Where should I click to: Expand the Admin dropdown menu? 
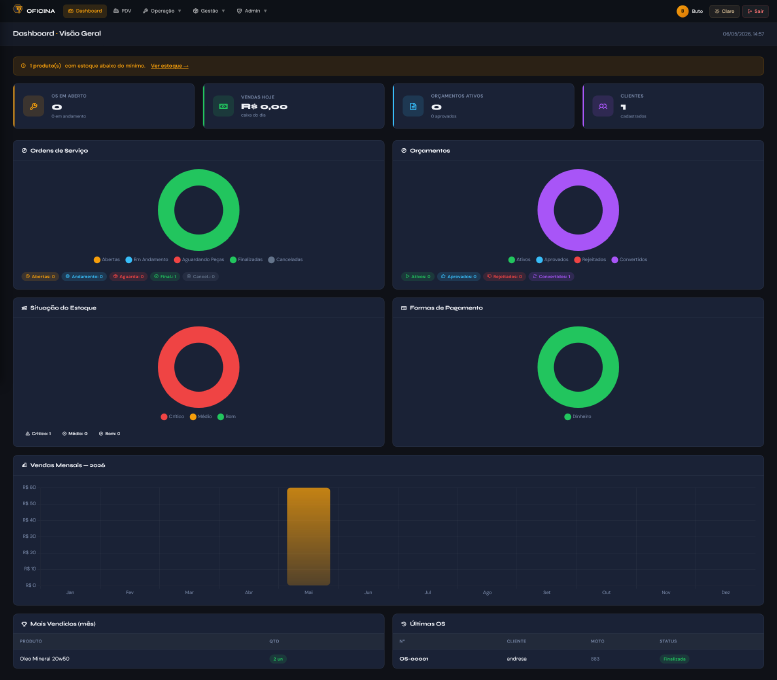coord(252,11)
